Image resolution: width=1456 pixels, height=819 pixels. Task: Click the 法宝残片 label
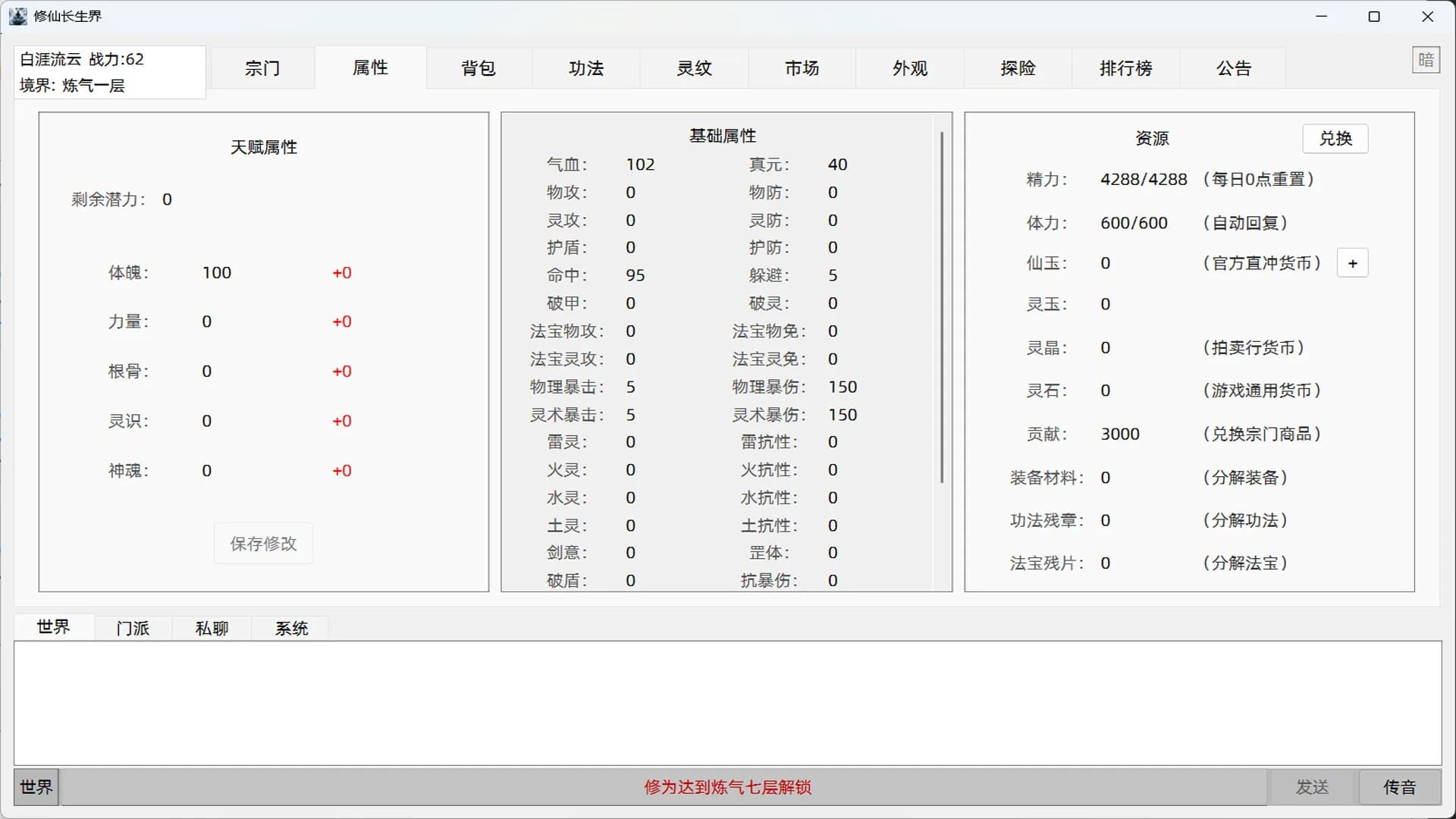(1046, 563)
